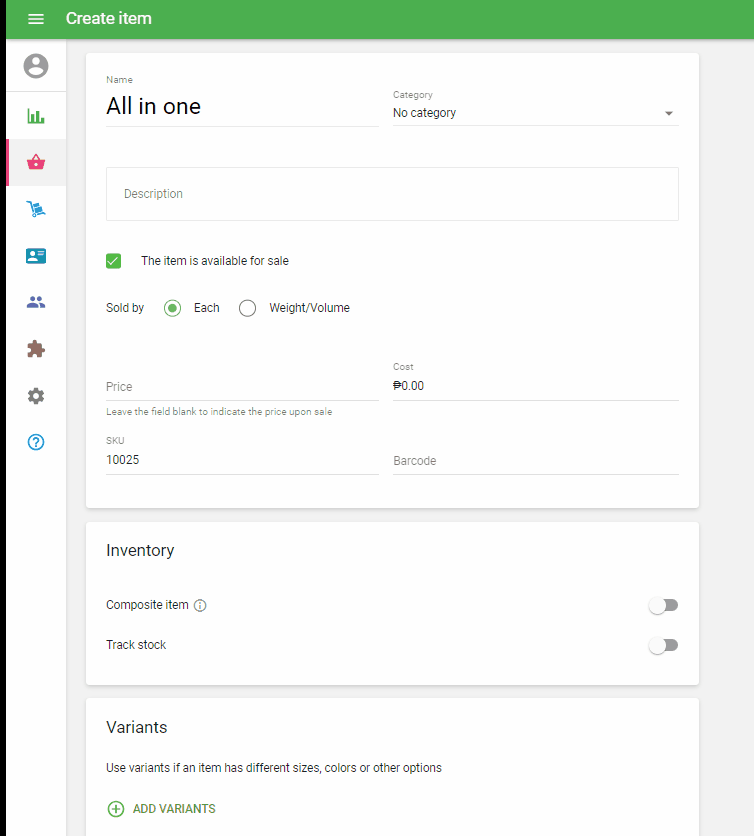Click into the Description text field

(392, 194)
